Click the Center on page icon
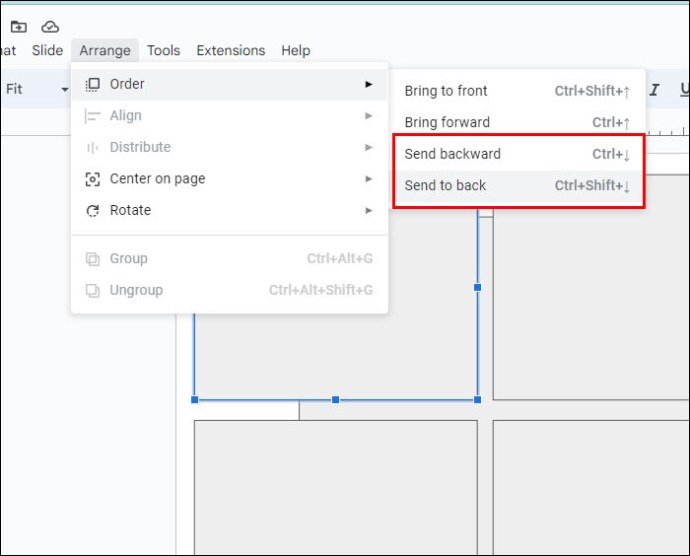This screenshot has width=690, height=556. 92,179
